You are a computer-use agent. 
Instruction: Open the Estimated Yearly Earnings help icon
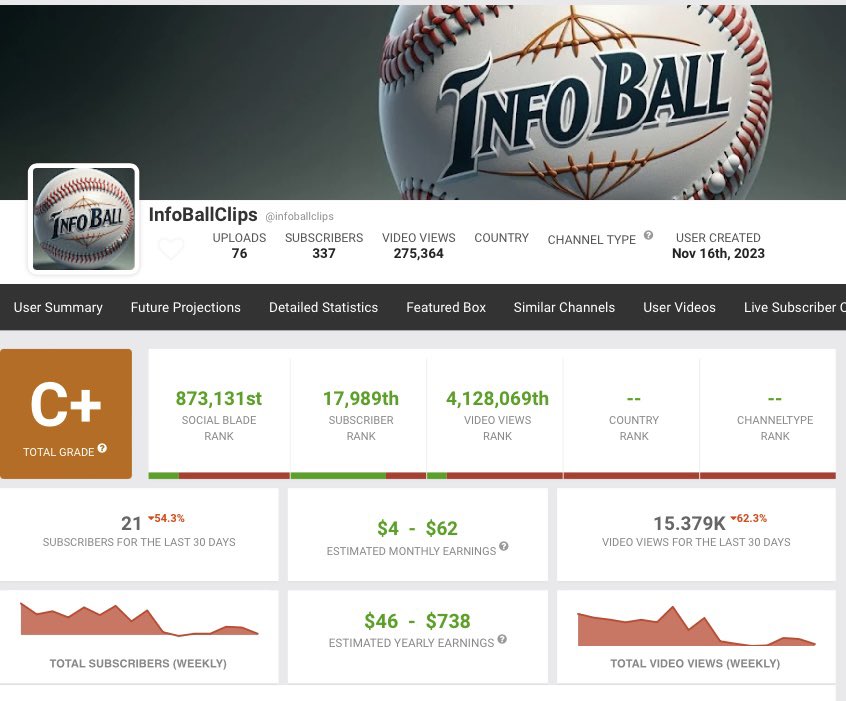click(502, 639)
